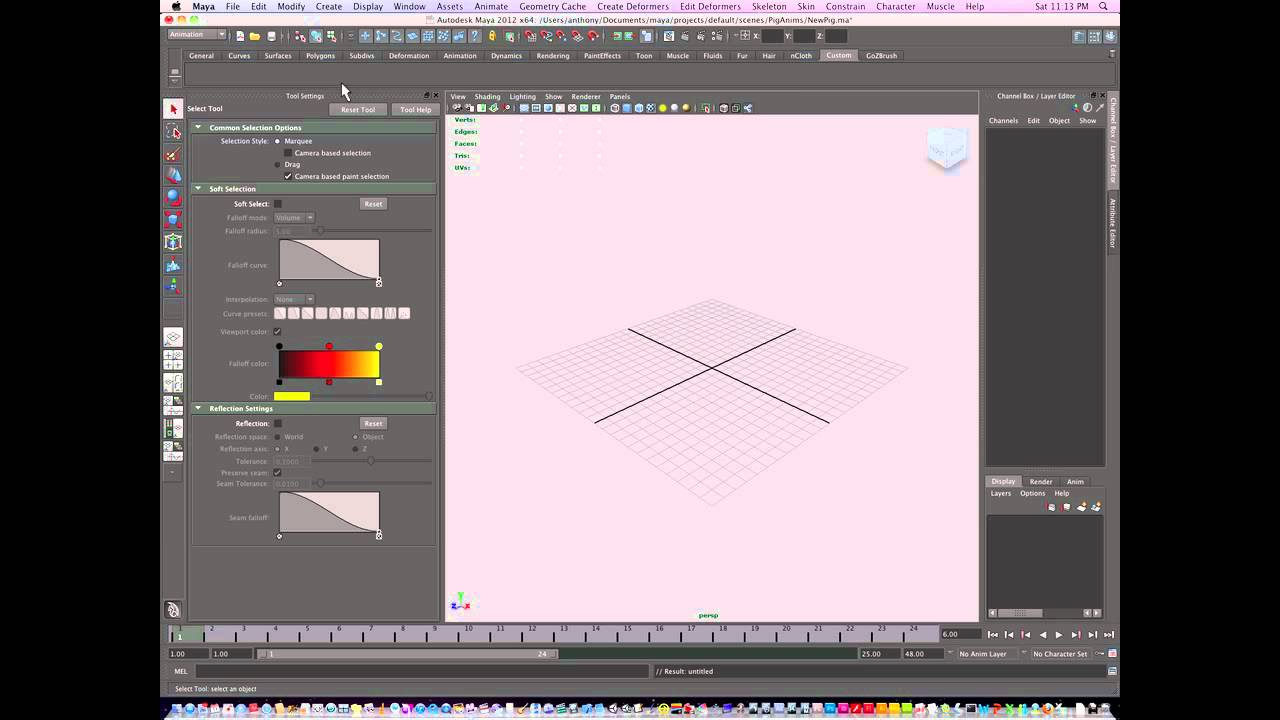Image resolution: width=1280 pixels, height=720 pixels.
Task: Select the Universal Manipulator tool
Action: coord(173,241)
